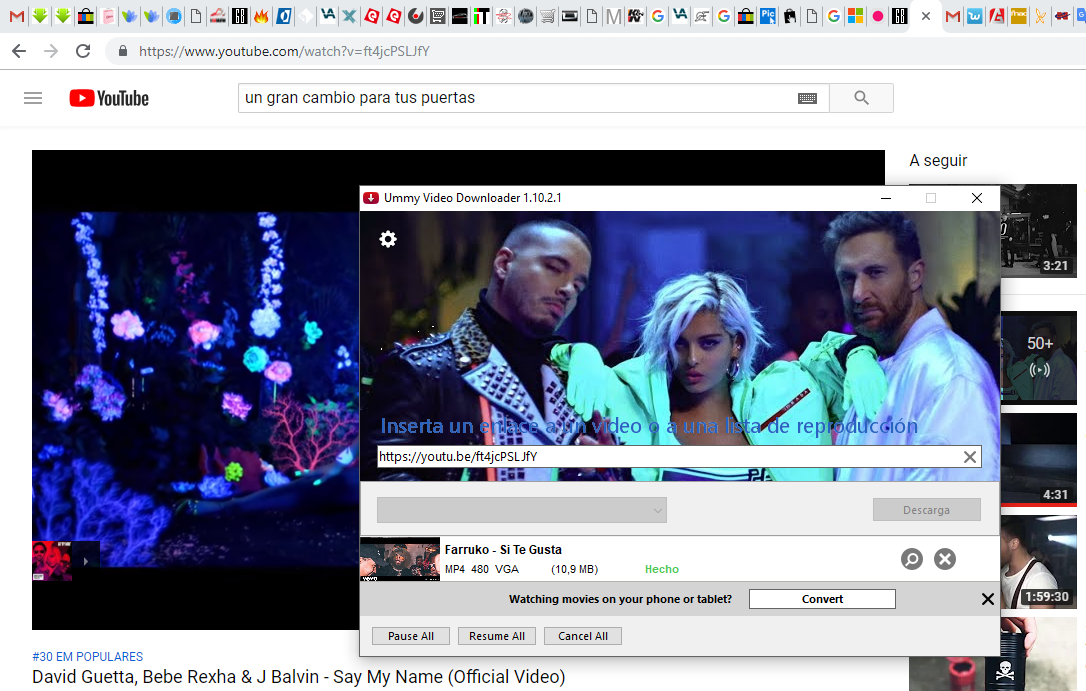Open the suggested video lasting 4:31
Image resolution: width=1086 pixels, height=691 pixels.
coord(1038,460)
